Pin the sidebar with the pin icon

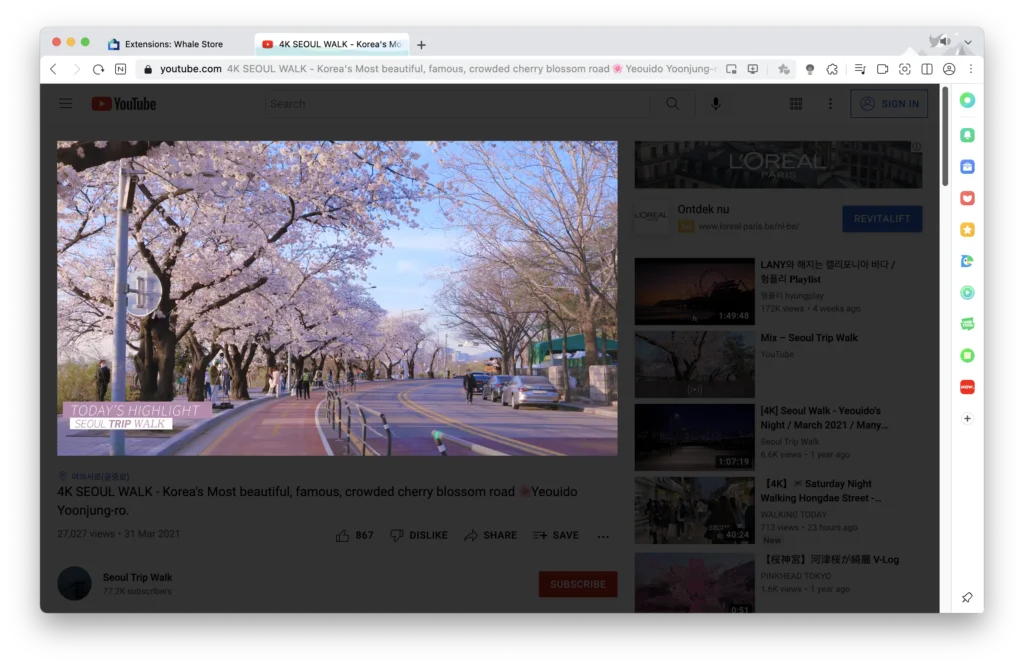pyautogui.click(x=967, y=597)
